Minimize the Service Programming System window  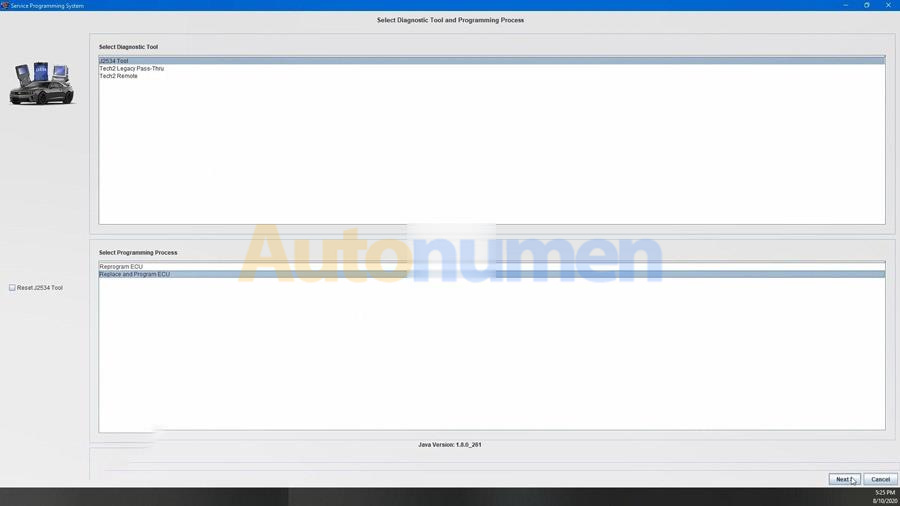[845, 5]
